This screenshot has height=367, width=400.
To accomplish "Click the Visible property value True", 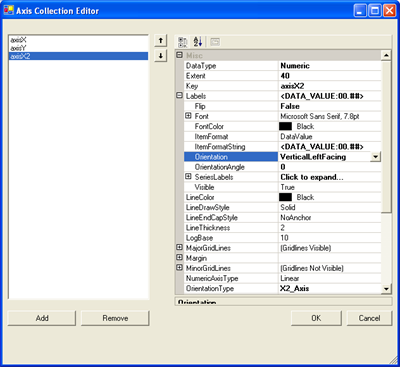I will coord(330,187).
